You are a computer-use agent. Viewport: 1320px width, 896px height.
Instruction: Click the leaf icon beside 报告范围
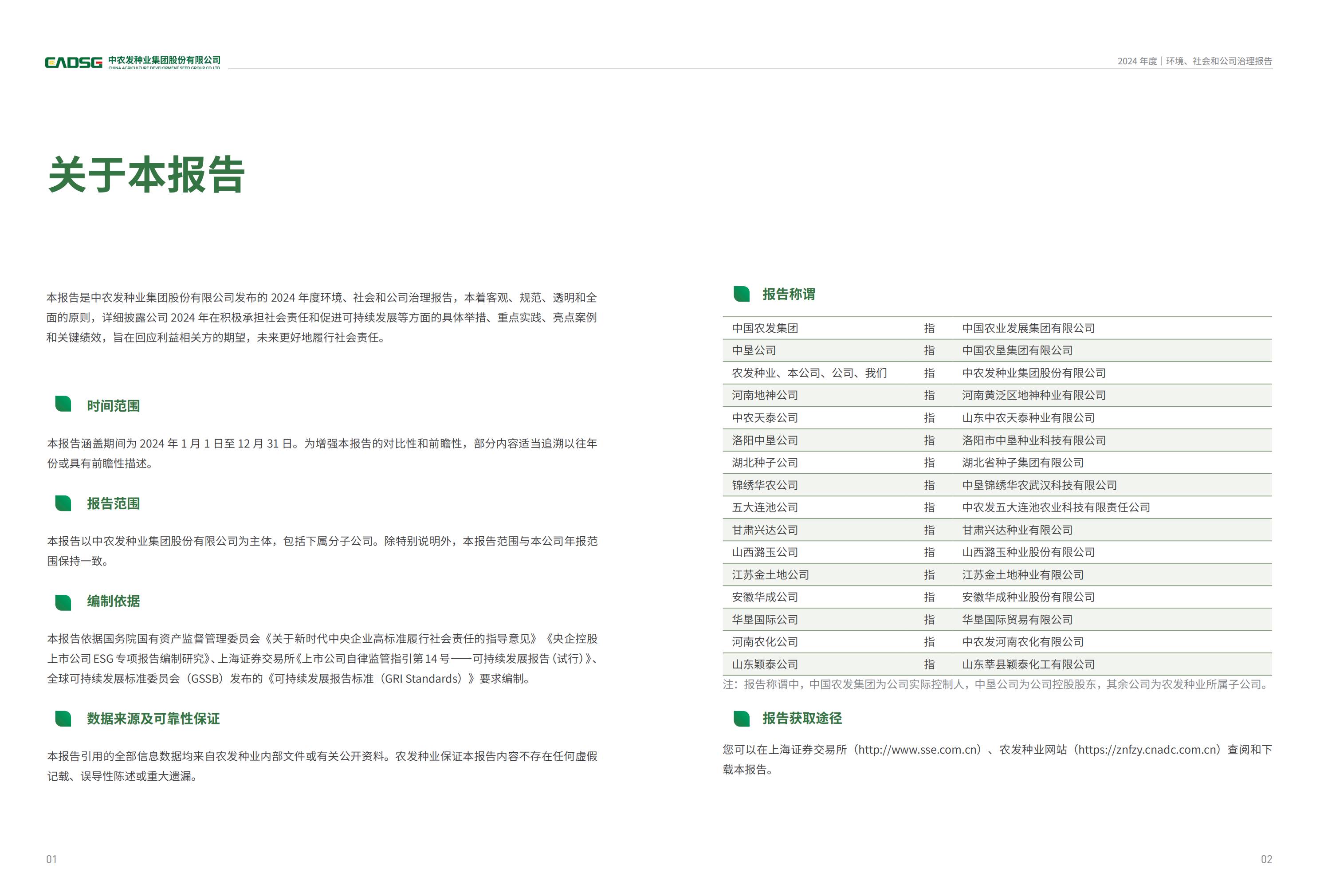click(63, 503)
